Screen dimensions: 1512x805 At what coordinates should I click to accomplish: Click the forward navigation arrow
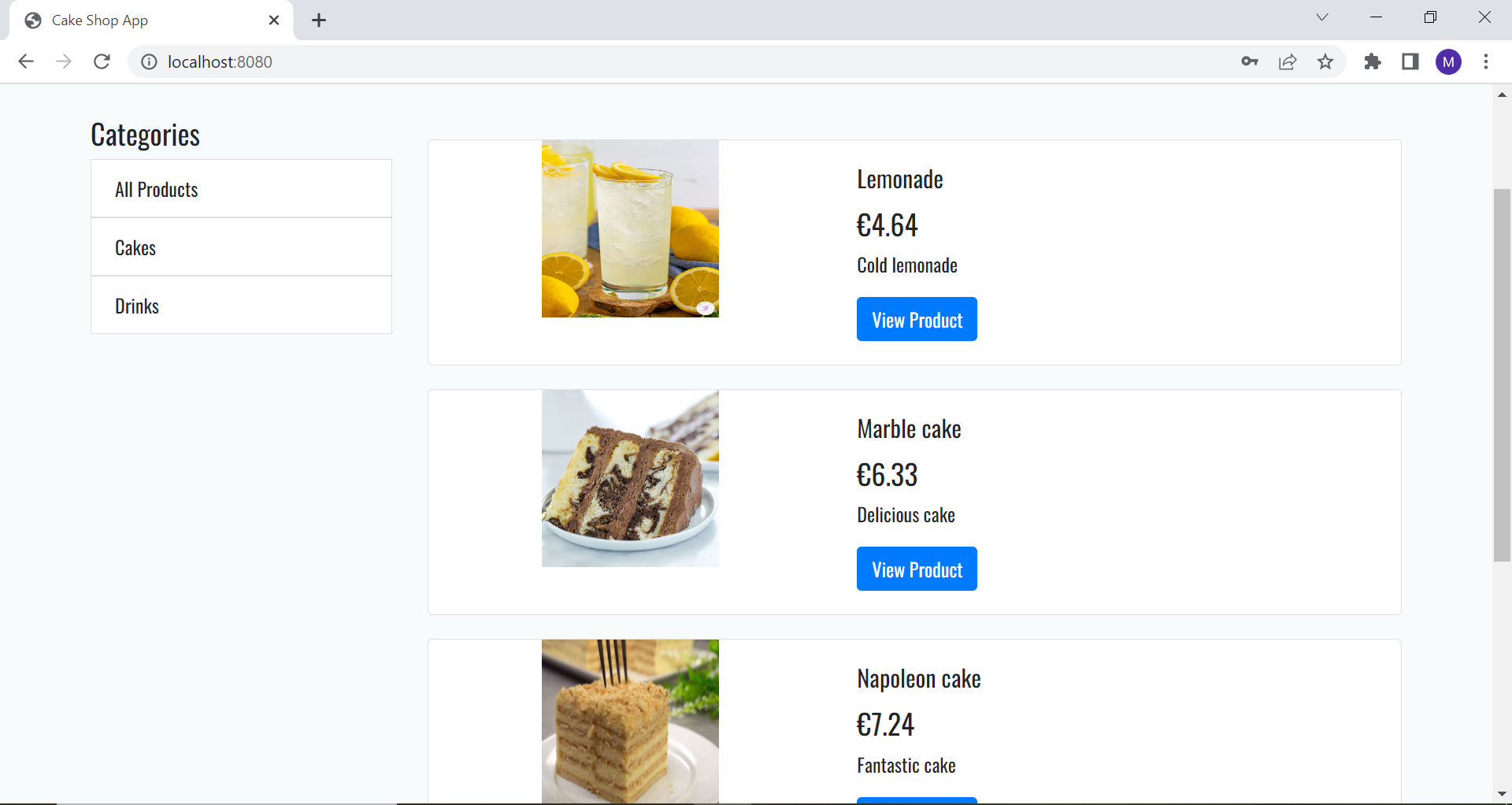[64, 61]
